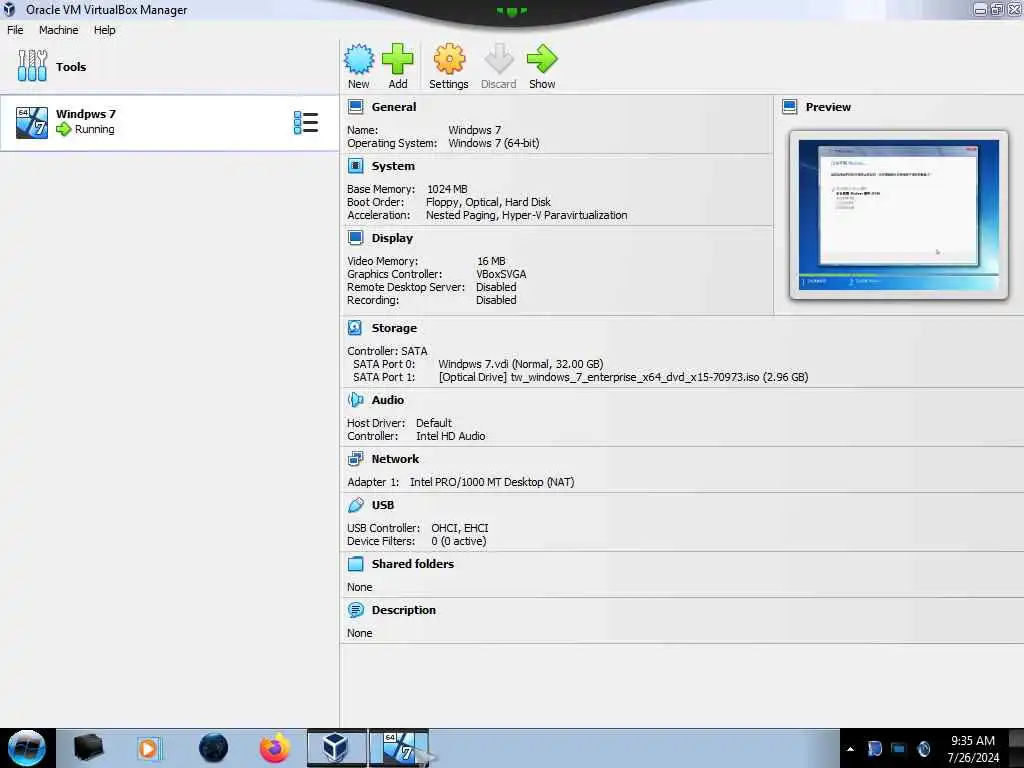
Task: Click the Display section monitor icon
Action: [355, 238]
